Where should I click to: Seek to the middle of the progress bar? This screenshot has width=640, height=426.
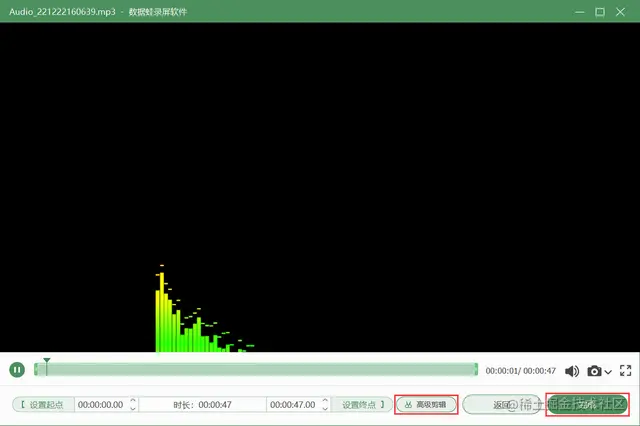pos(256,370)
